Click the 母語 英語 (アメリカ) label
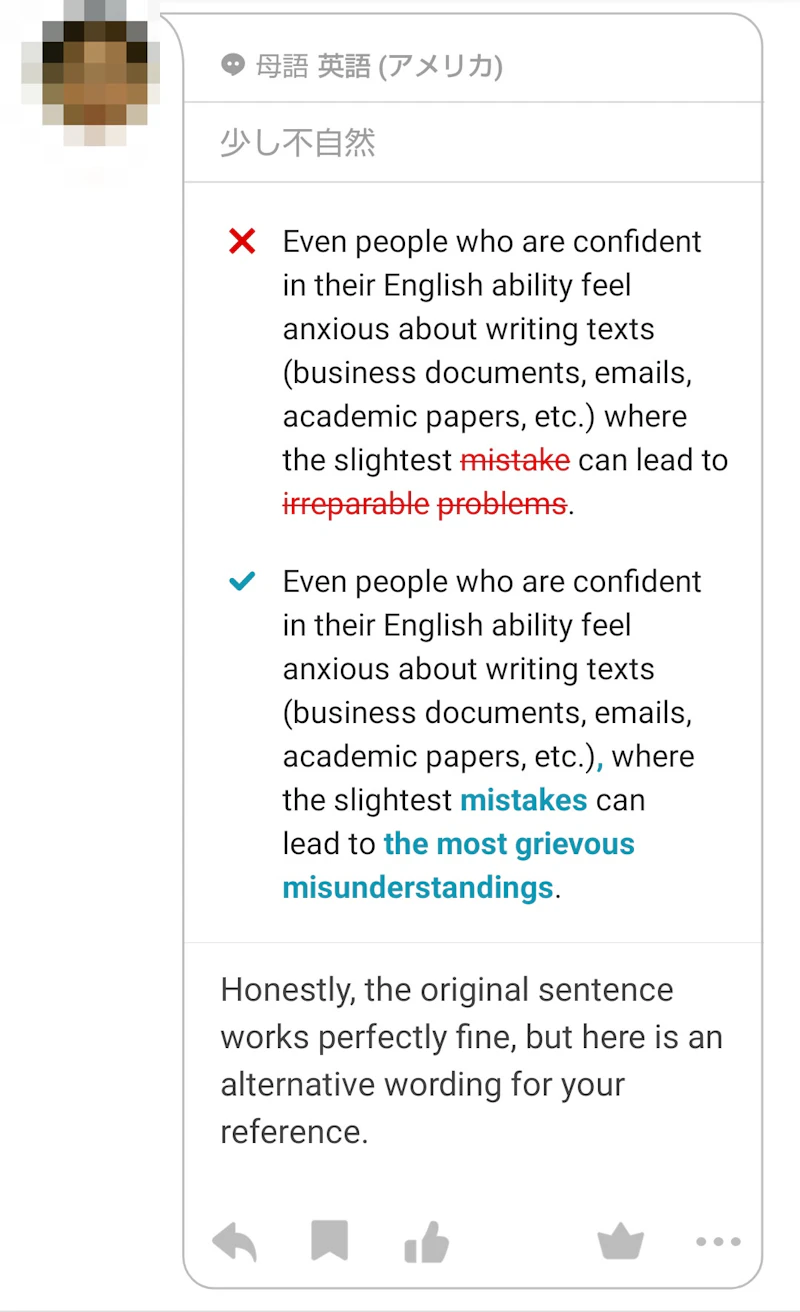Image resolution: width=800 pixels, height=1312 pixels. (379, 66)
